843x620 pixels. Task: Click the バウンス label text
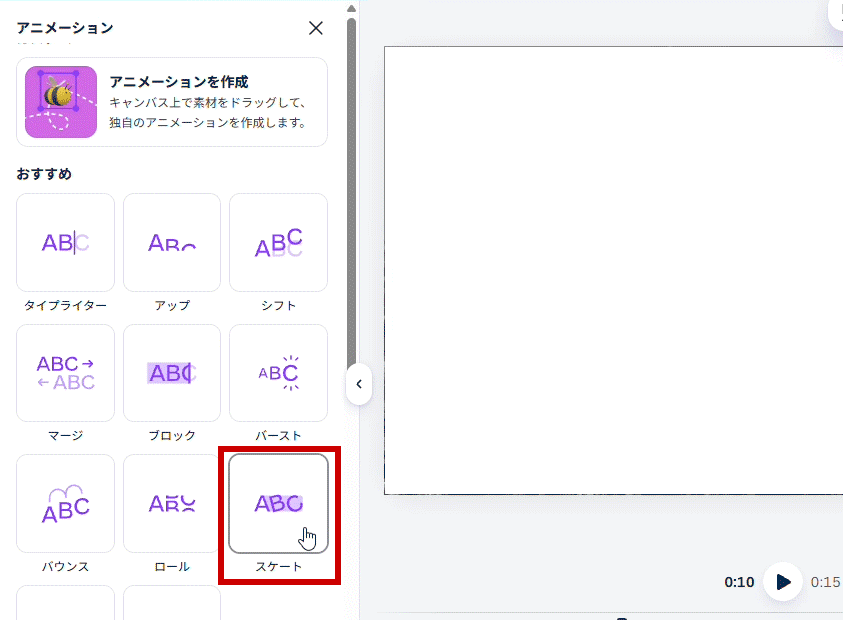click(x=66, y=566)
